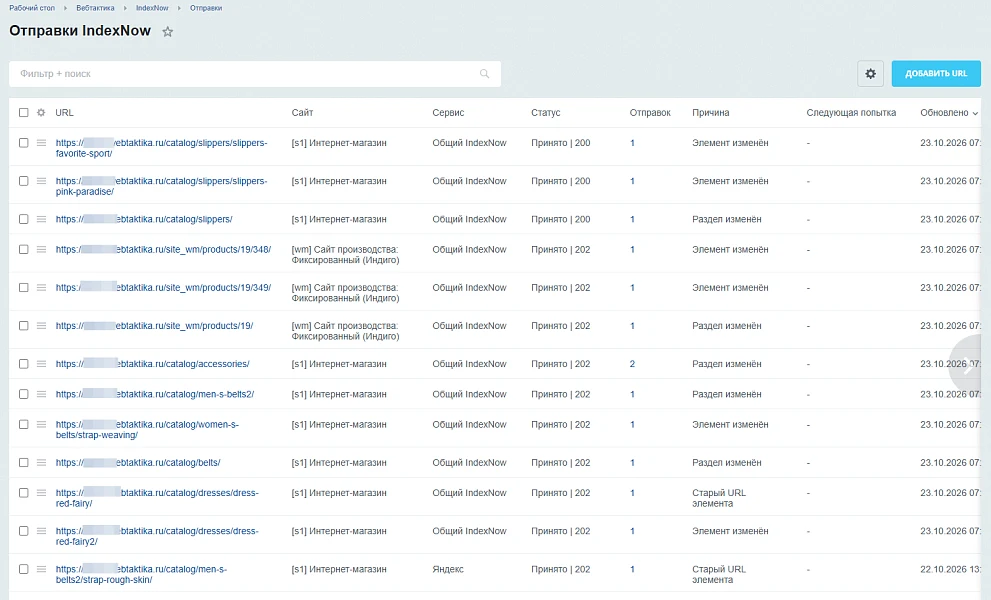Check the dress-red-fairy2/ row checkbox
Image resolution: width=991 pixels, height=600 pixels.
point(23,531)
